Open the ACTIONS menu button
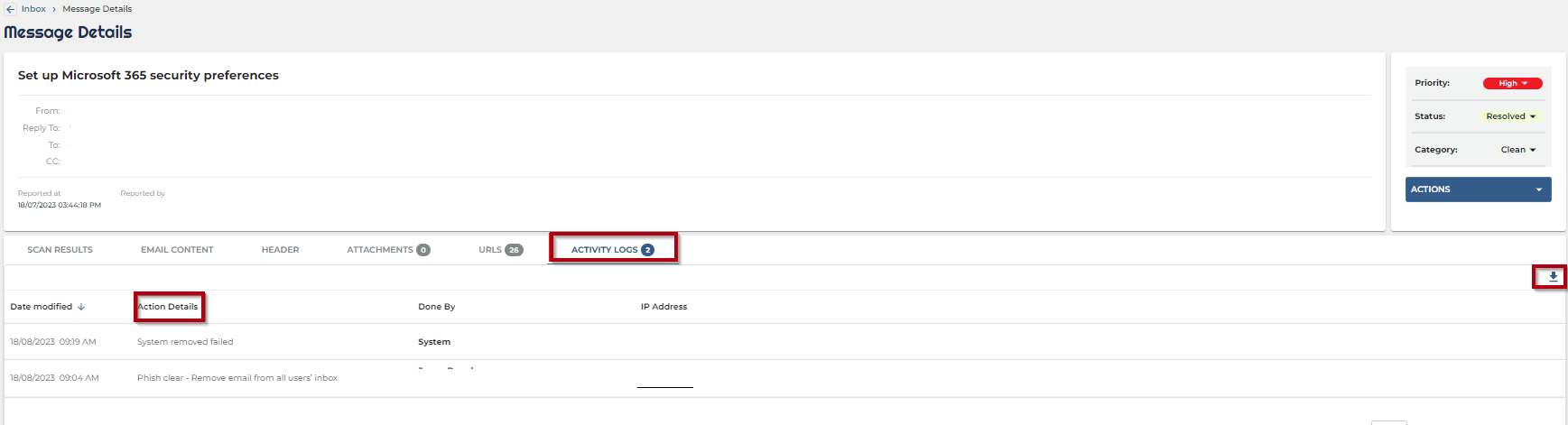1568x425 pixels. pyautogui.click(x=1478, y=189)
